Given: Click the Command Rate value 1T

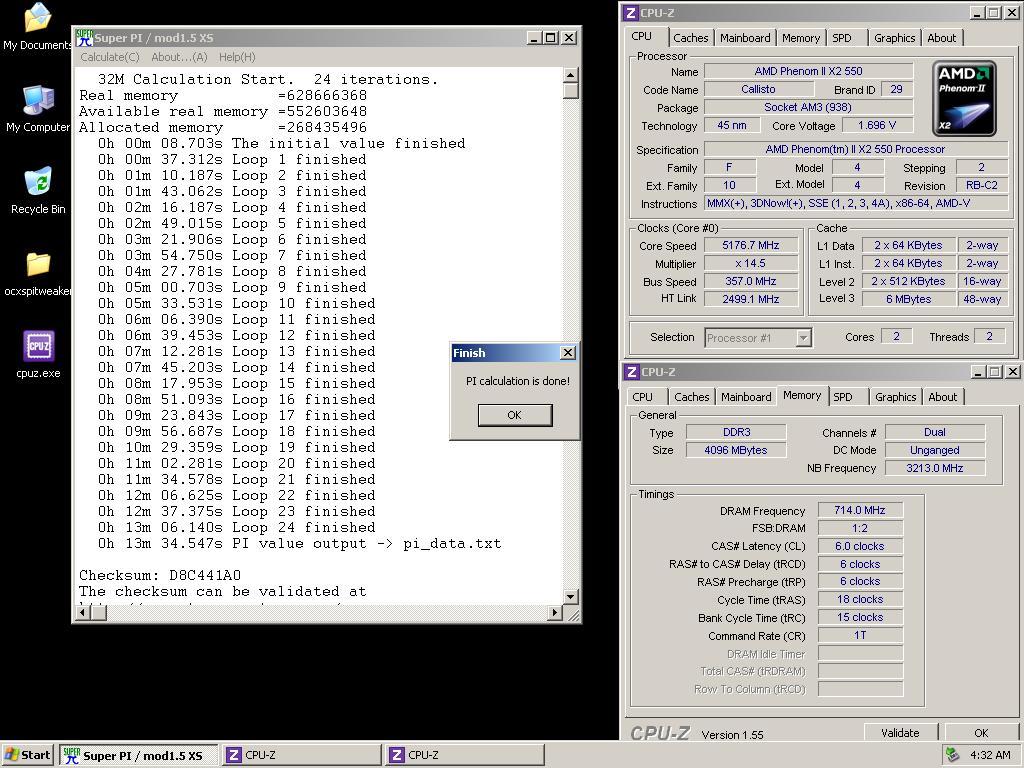Looking at the screenshot, I should 860,635.
